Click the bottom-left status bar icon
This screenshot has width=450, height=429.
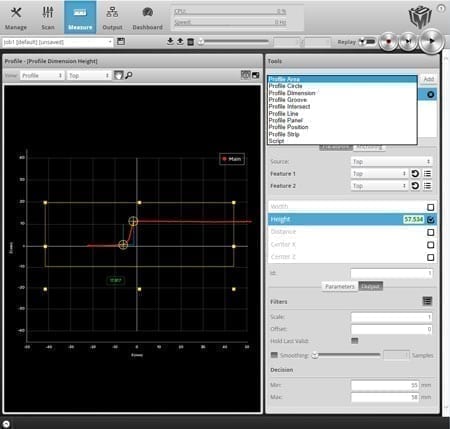[x=6, y=423]
